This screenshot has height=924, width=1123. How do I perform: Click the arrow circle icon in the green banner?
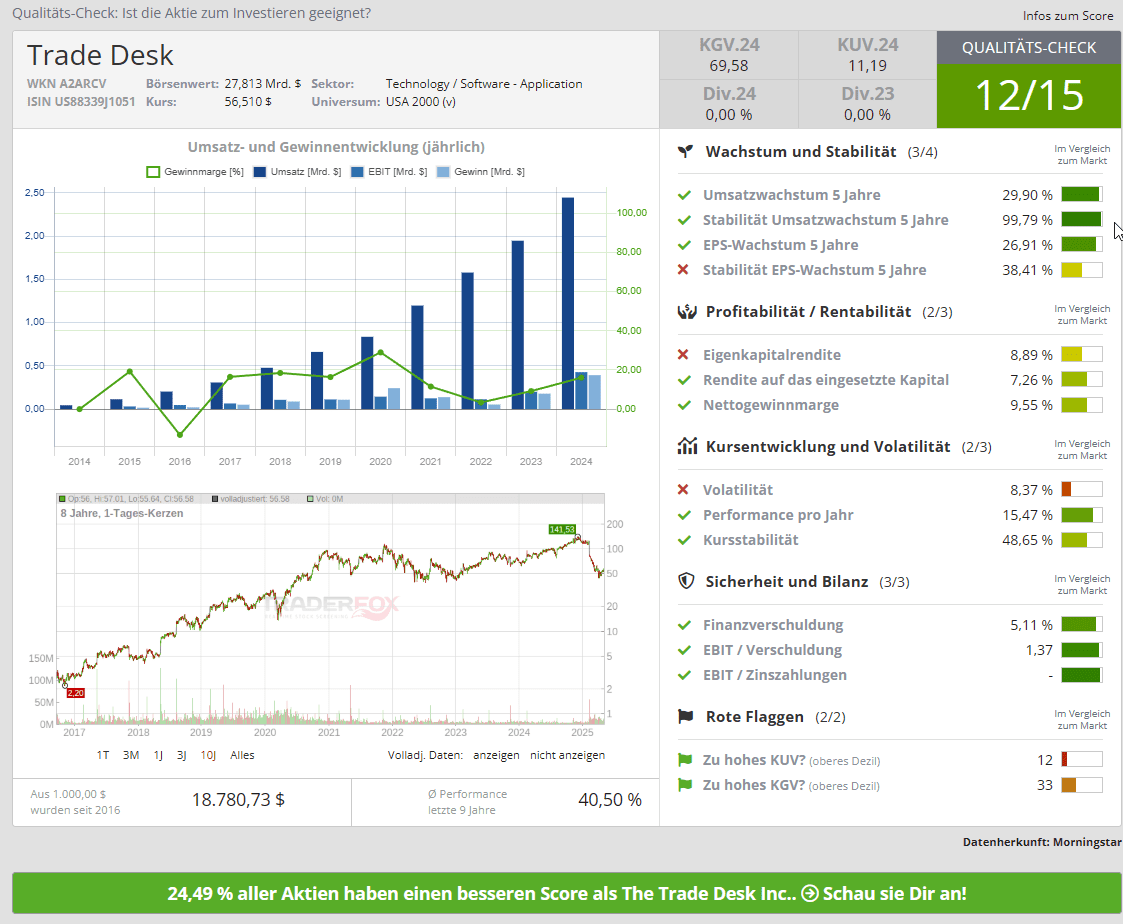click(x=809, y=893)
